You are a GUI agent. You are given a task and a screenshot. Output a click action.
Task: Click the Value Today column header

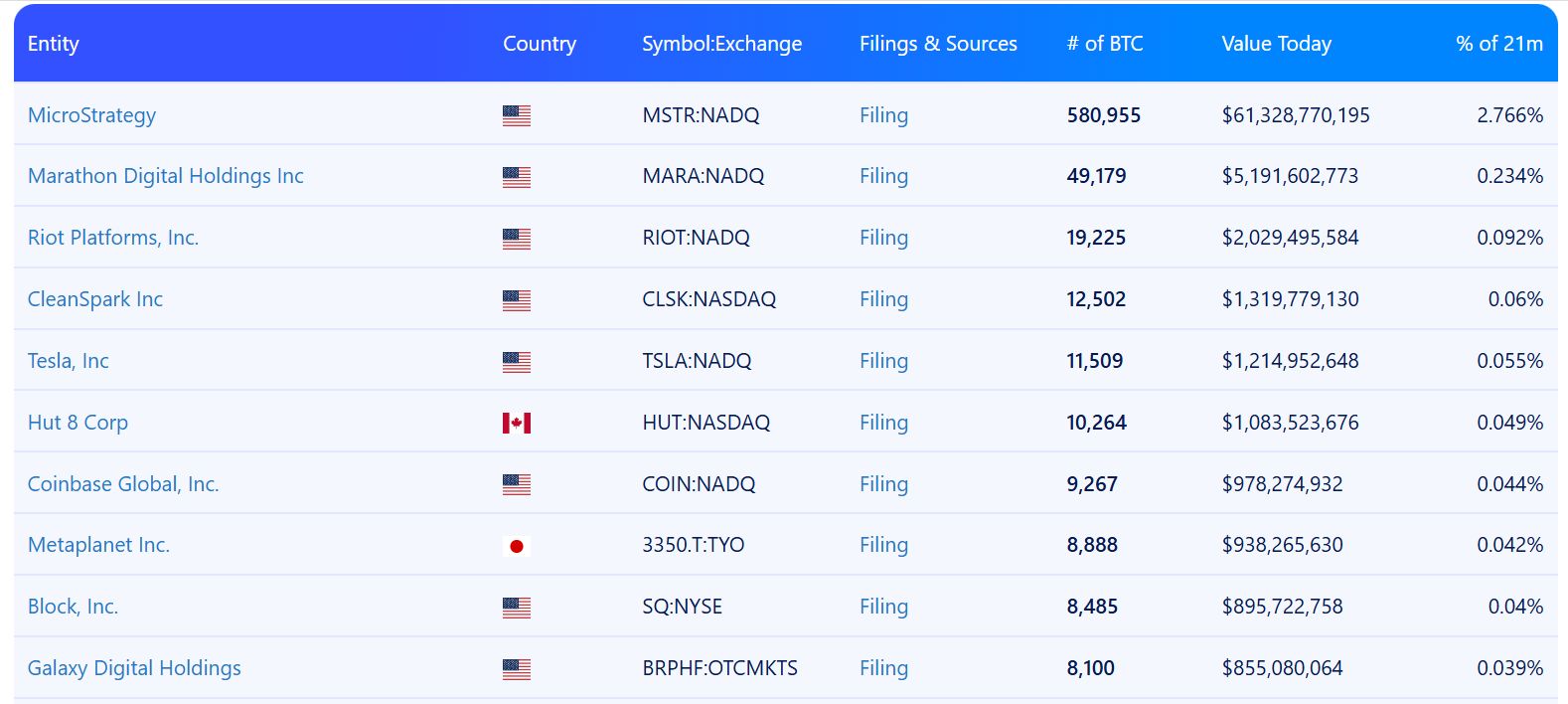click(1276, 44)
